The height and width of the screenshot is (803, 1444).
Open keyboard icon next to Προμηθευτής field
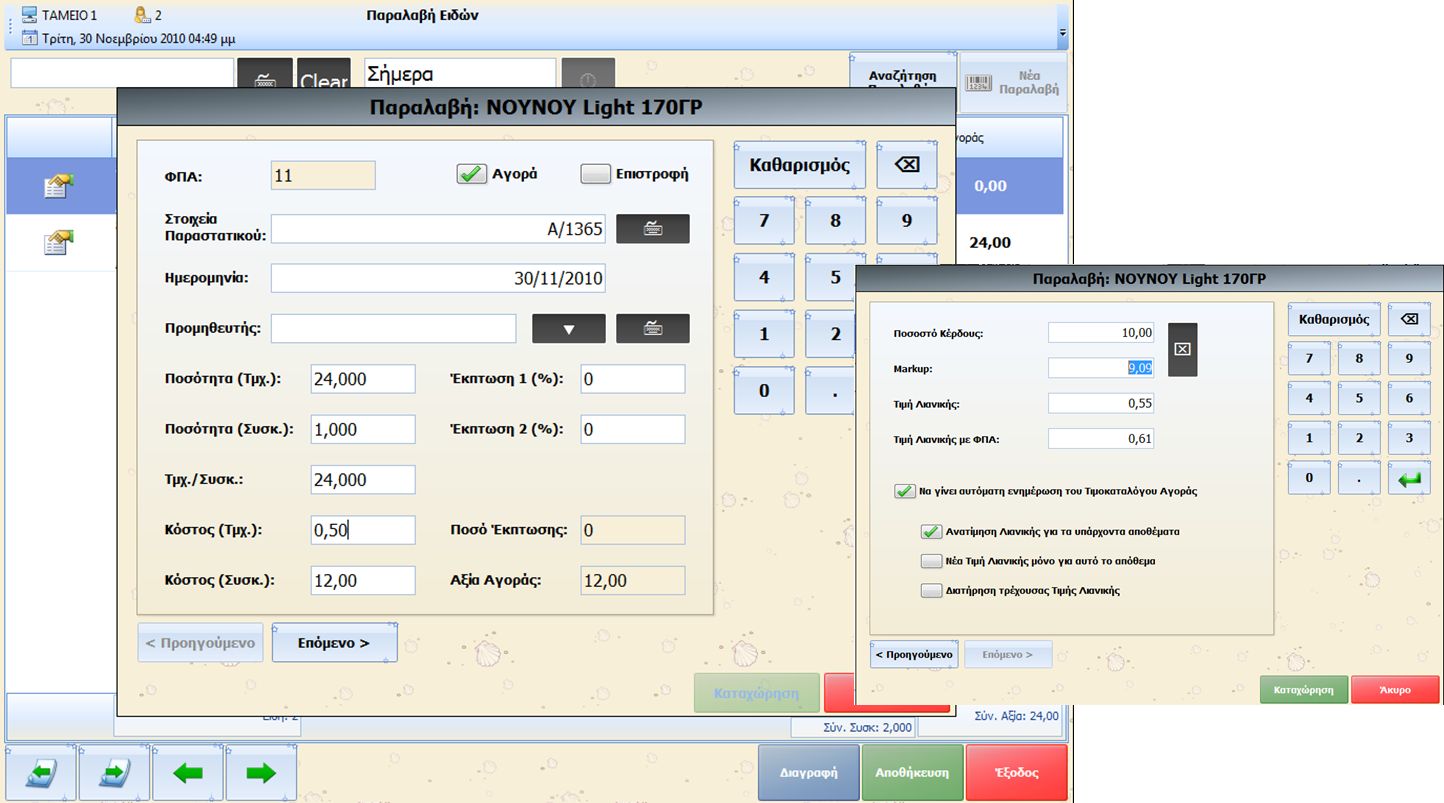tap(652, 328)
